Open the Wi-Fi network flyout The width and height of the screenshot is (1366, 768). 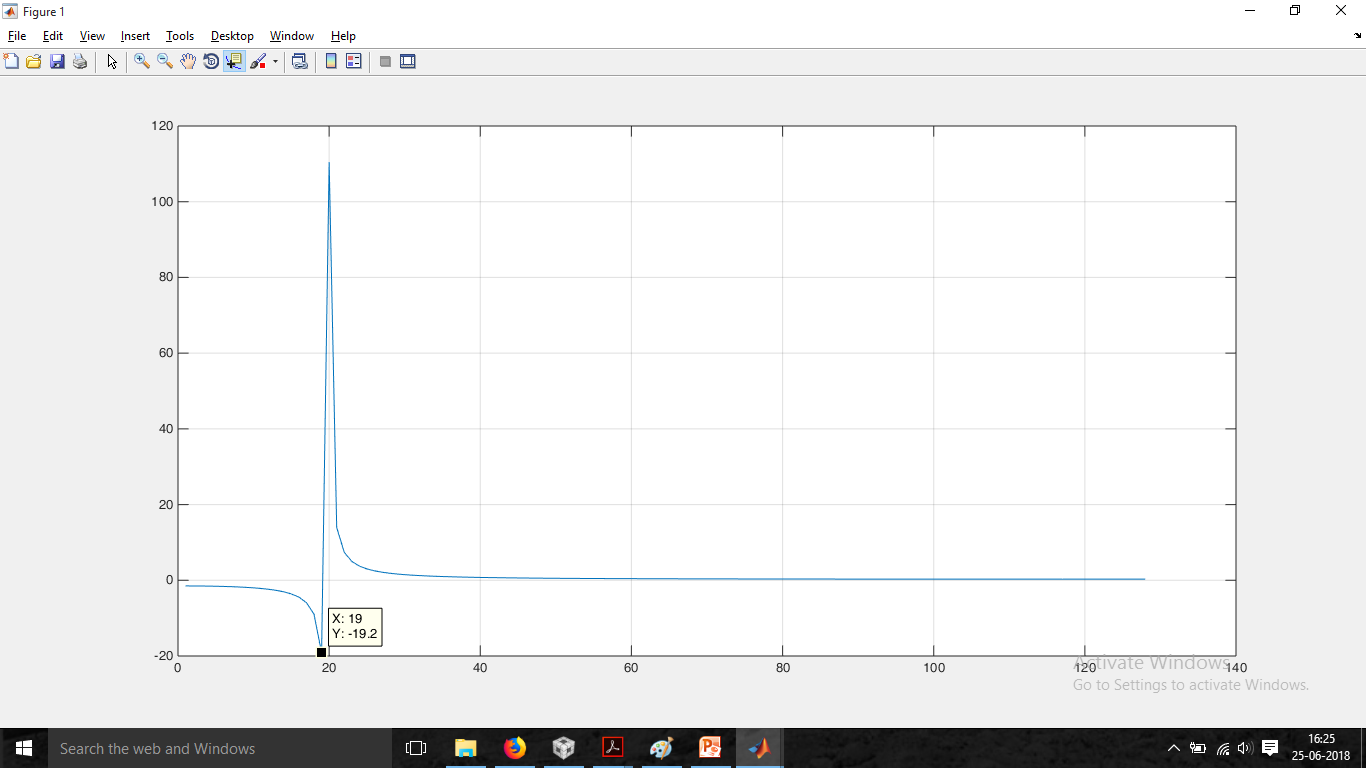[1223, 748]
